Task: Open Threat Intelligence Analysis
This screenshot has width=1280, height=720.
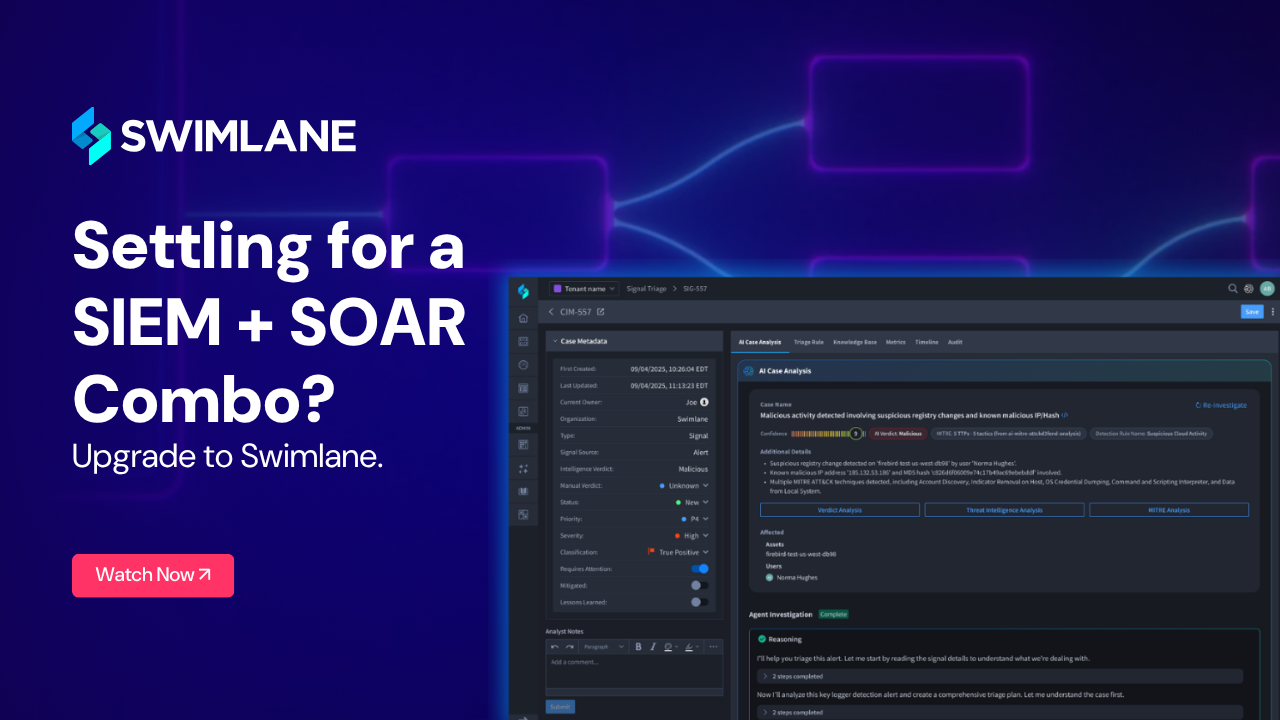Action: tap(1004, 510)
